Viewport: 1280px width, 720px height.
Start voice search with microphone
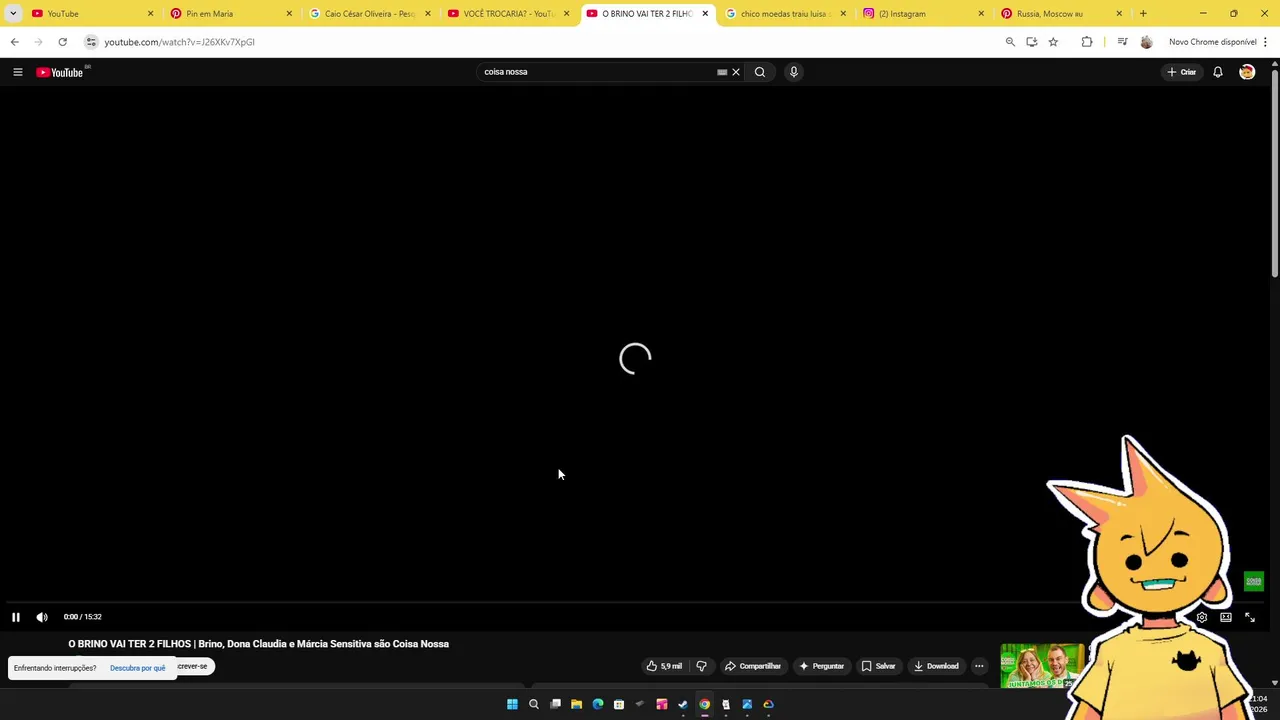[794, 72]
